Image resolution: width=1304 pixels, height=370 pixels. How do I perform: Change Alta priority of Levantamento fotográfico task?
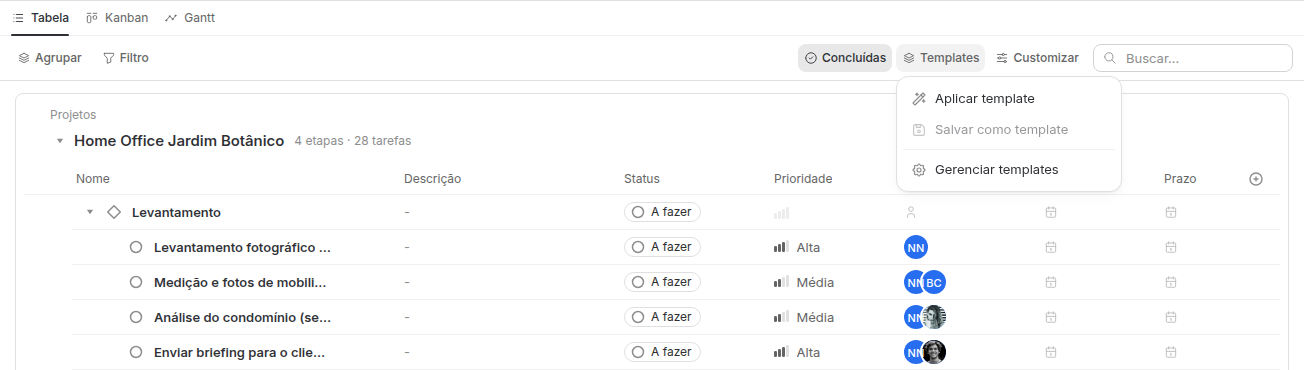coord(797,247)
